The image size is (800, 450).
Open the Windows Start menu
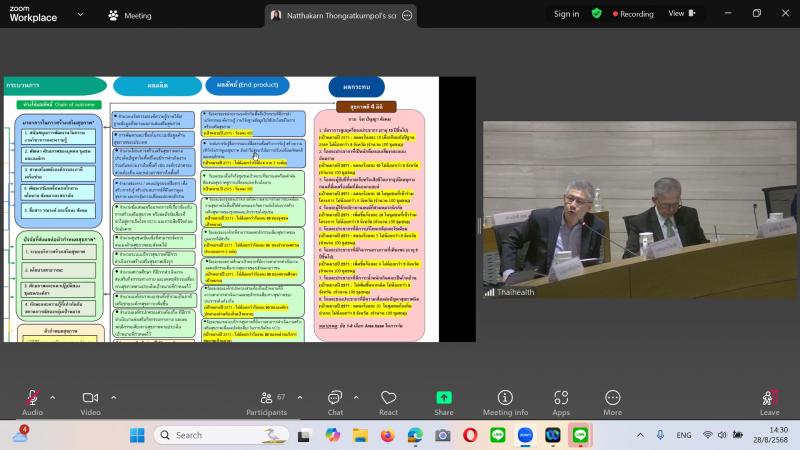[x=137, y=435]
